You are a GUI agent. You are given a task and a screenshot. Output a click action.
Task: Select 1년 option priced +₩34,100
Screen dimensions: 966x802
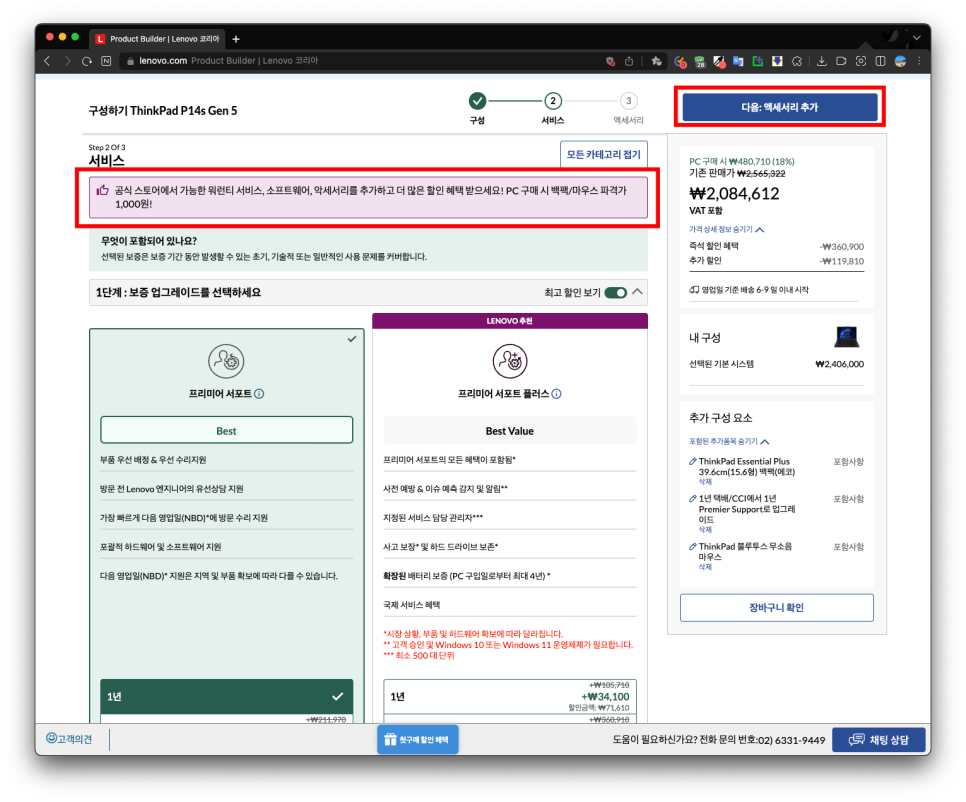point(509,697)
